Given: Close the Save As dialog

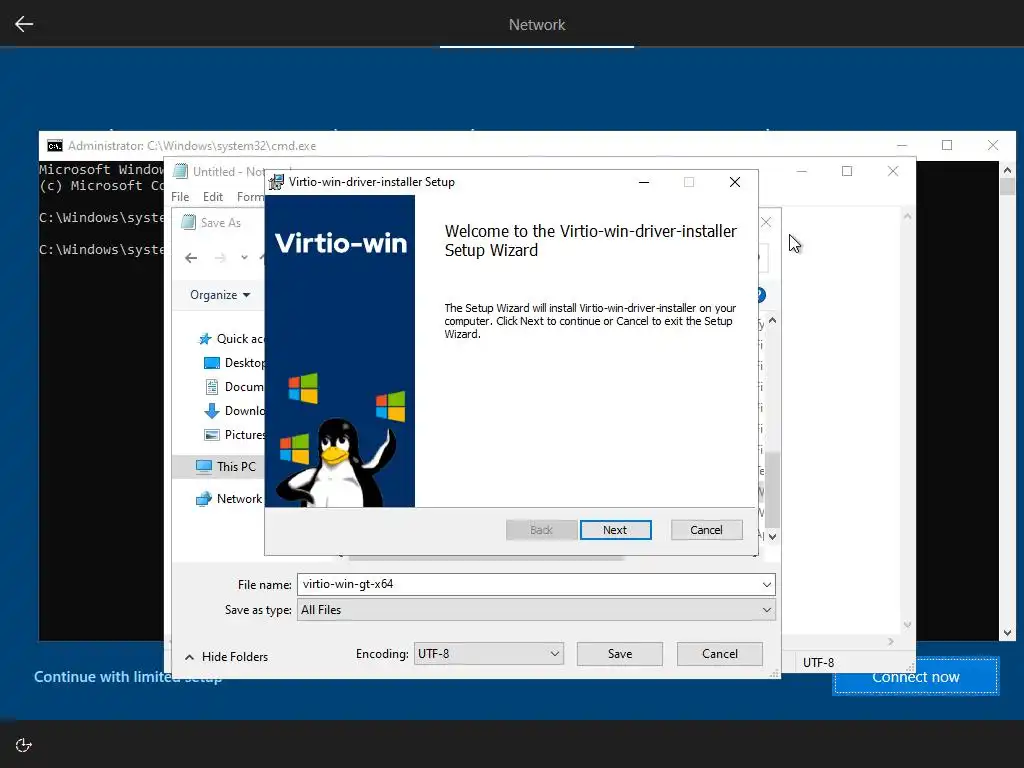Looking at the screenshot, I should point(766,223).
